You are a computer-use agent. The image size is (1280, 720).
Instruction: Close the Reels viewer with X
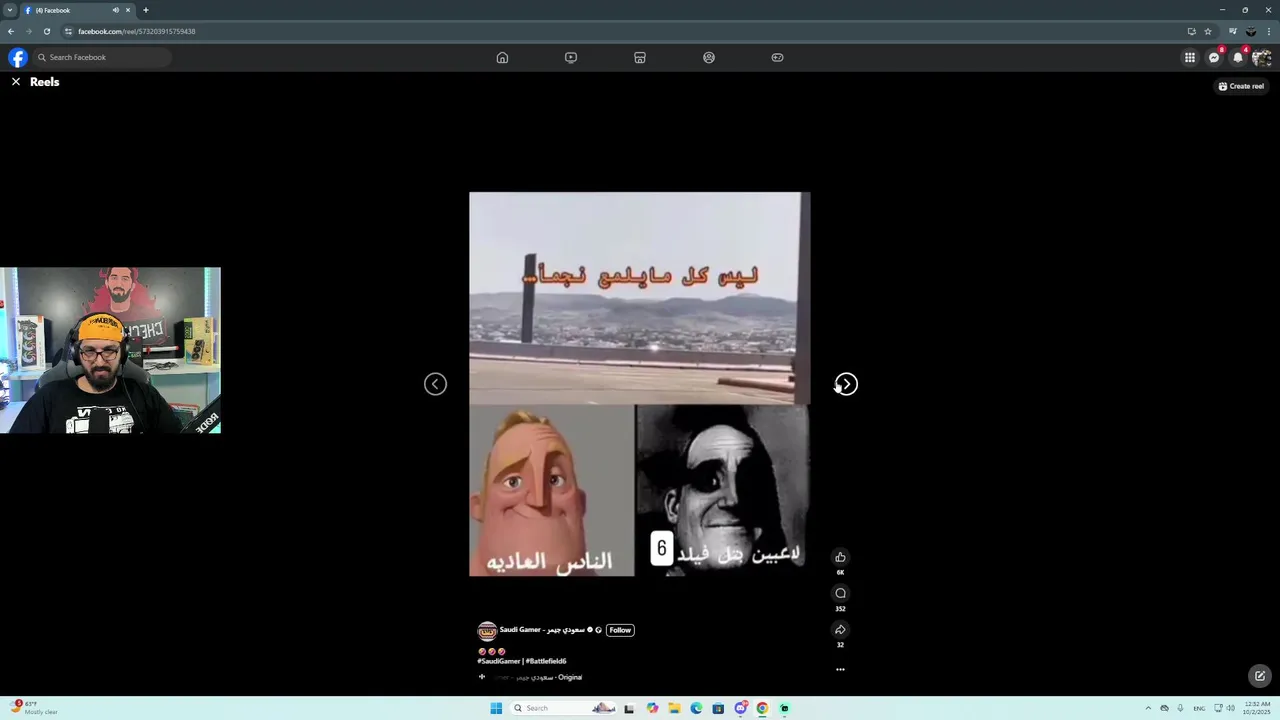(x=16, y=82)
